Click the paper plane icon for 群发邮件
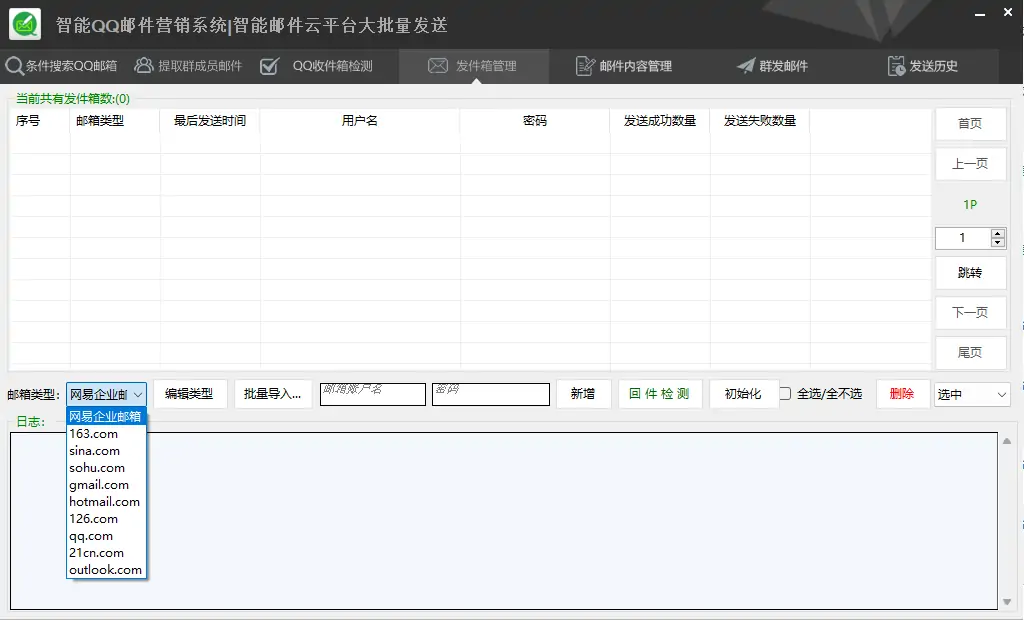1024x620 pixels. (x=746, y=65)
